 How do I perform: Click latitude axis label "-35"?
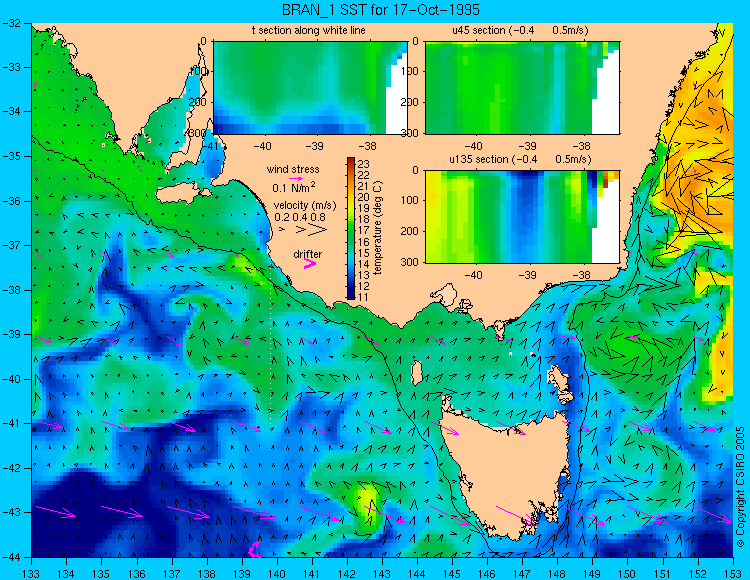pos(10,156)
